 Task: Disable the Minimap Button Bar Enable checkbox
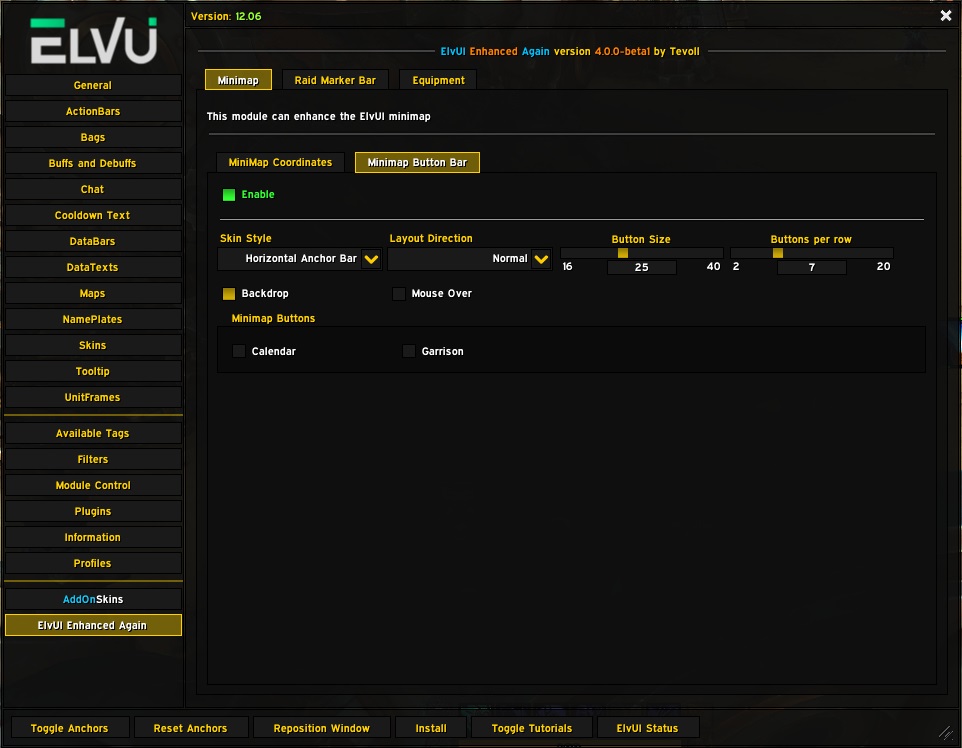tap(229, 195)
